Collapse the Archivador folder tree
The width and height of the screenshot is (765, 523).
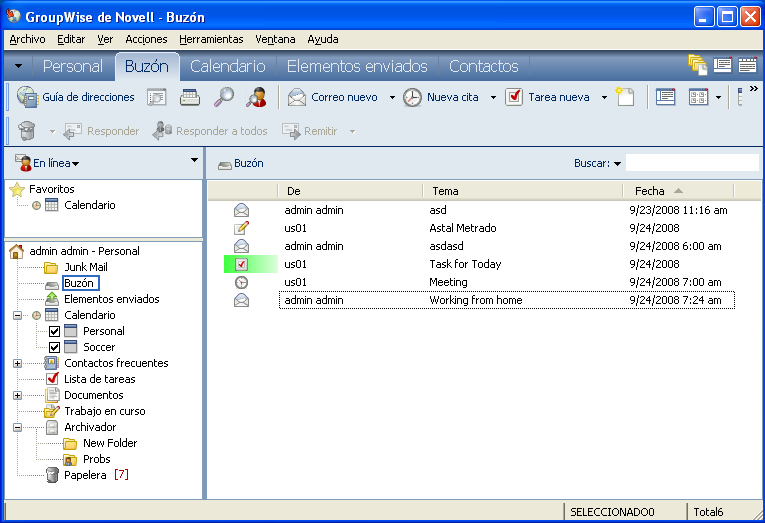[17, 427]
